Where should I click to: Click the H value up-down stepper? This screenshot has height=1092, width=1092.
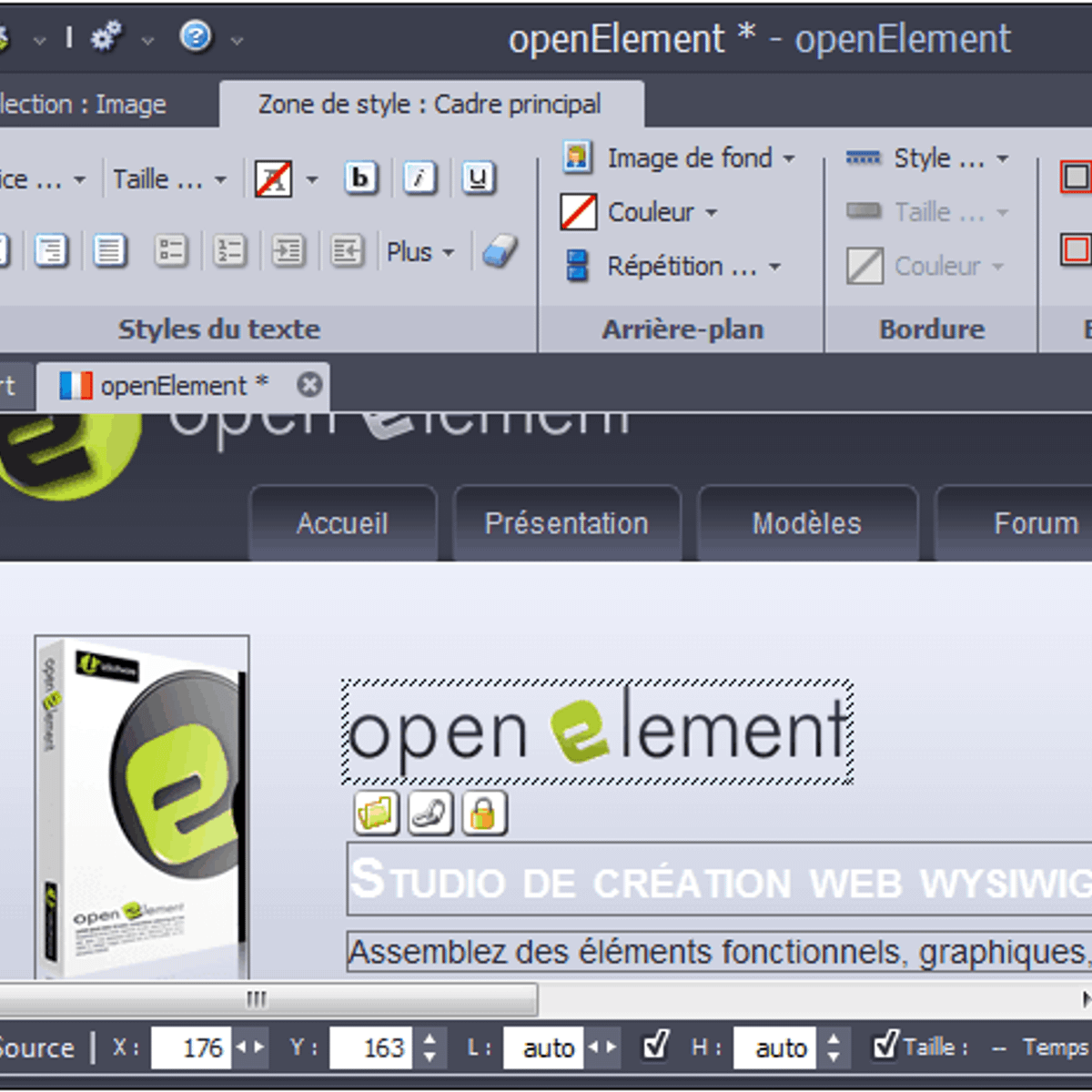834,1047
